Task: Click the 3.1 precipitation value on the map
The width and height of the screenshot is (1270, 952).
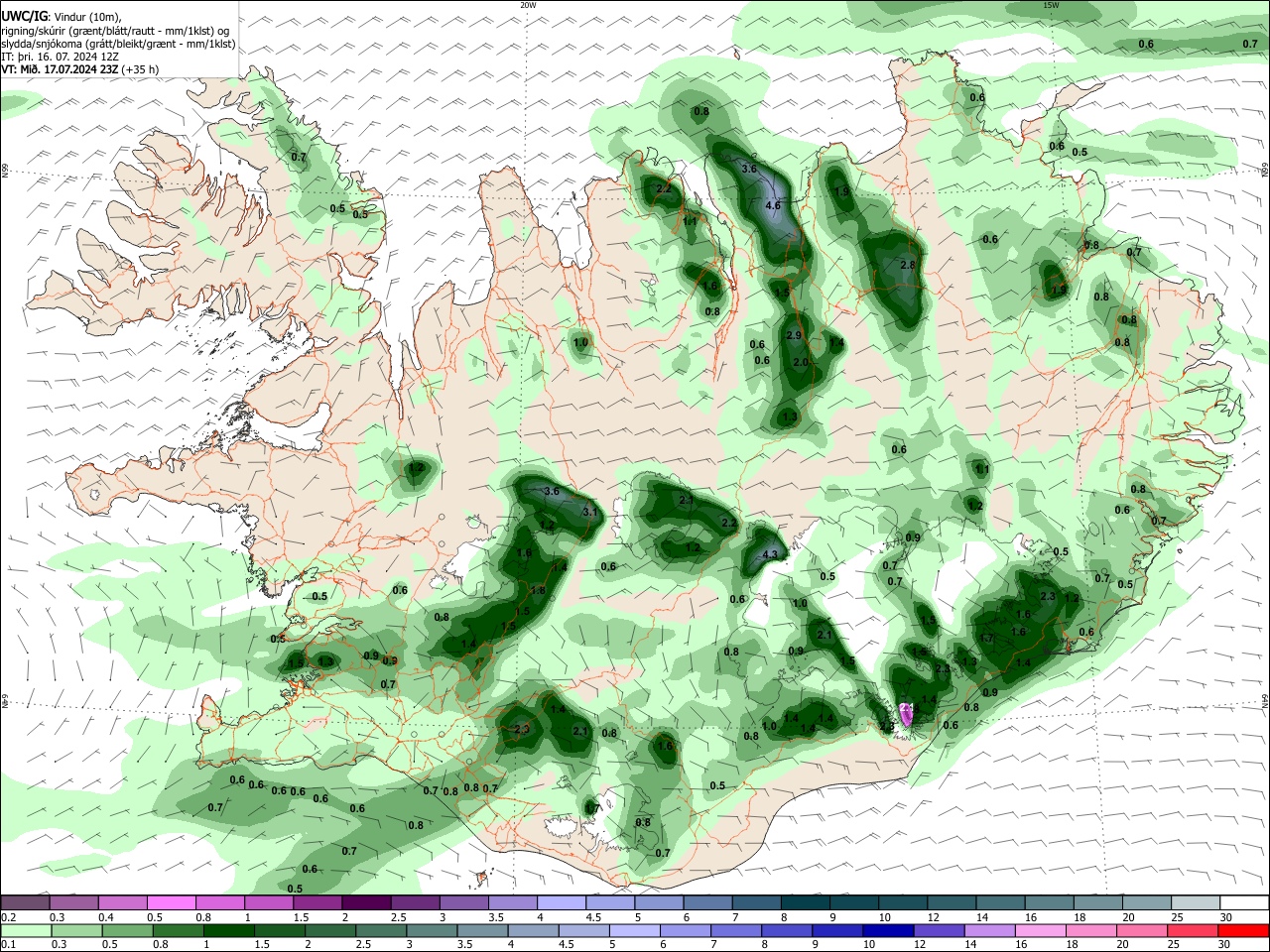Action: 590,512
